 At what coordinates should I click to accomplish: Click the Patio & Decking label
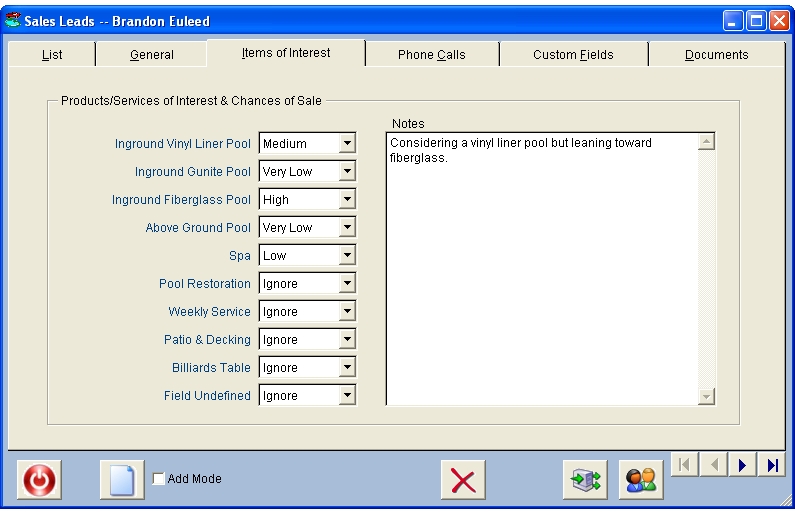click(x=207, y=339)
